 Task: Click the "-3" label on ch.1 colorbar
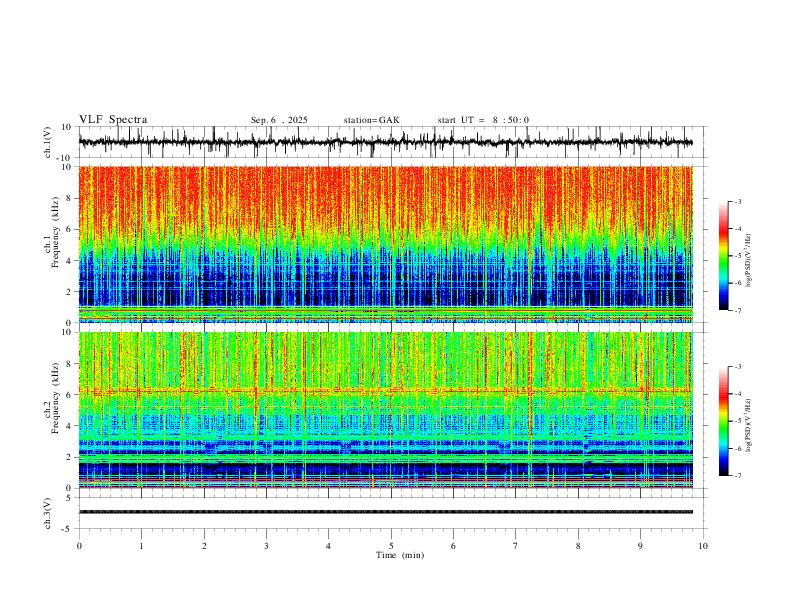tap(738, 201)
